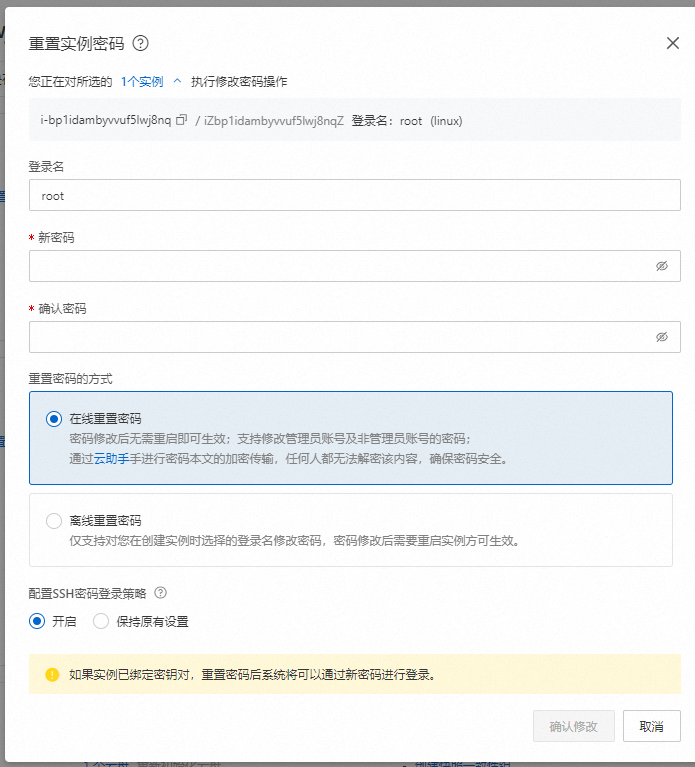
Task: Toggle visibility of the 确认密码 field
Action: pyautogui.click(x=661, y=337)
